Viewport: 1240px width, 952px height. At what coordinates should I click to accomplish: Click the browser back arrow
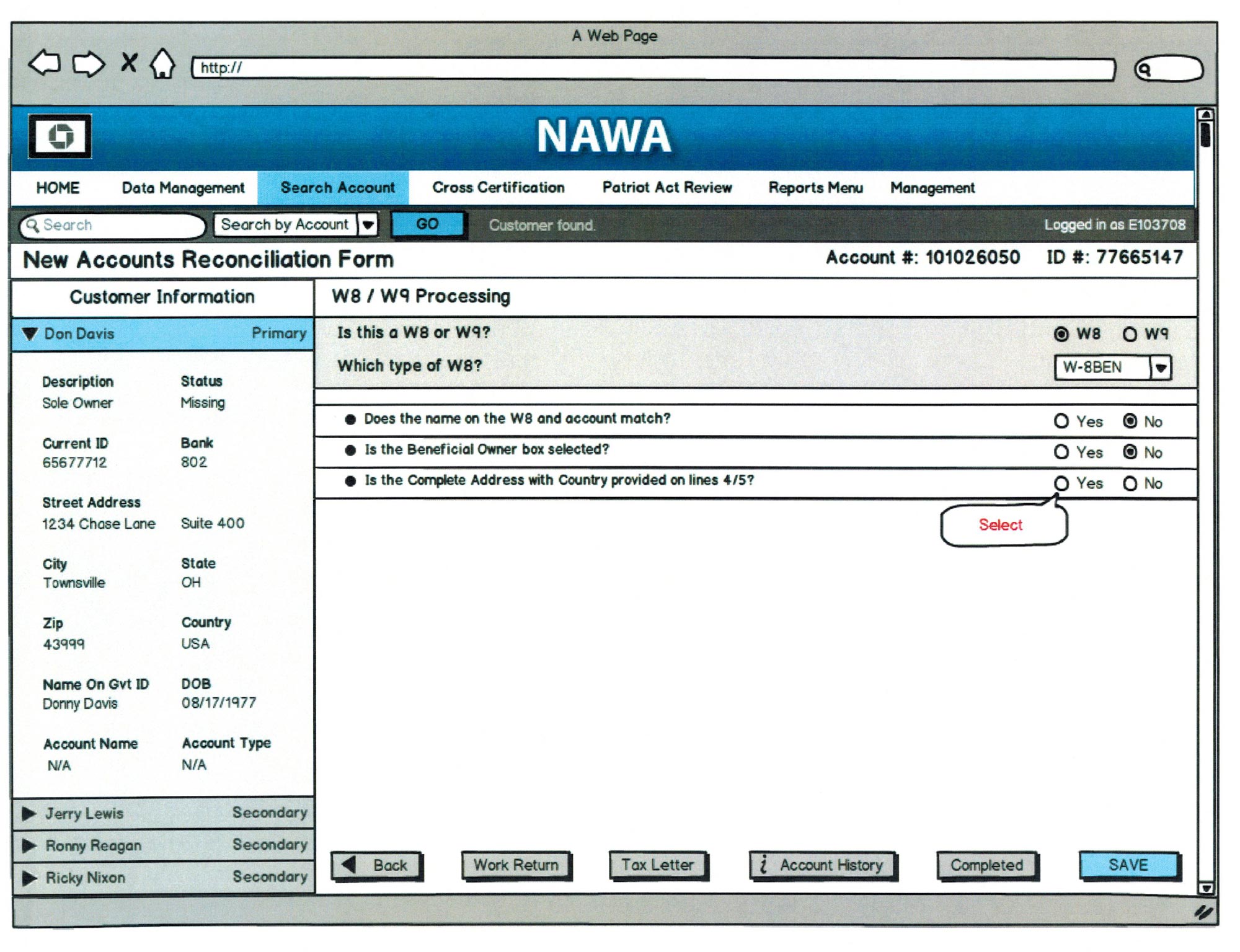coord(45,63)
